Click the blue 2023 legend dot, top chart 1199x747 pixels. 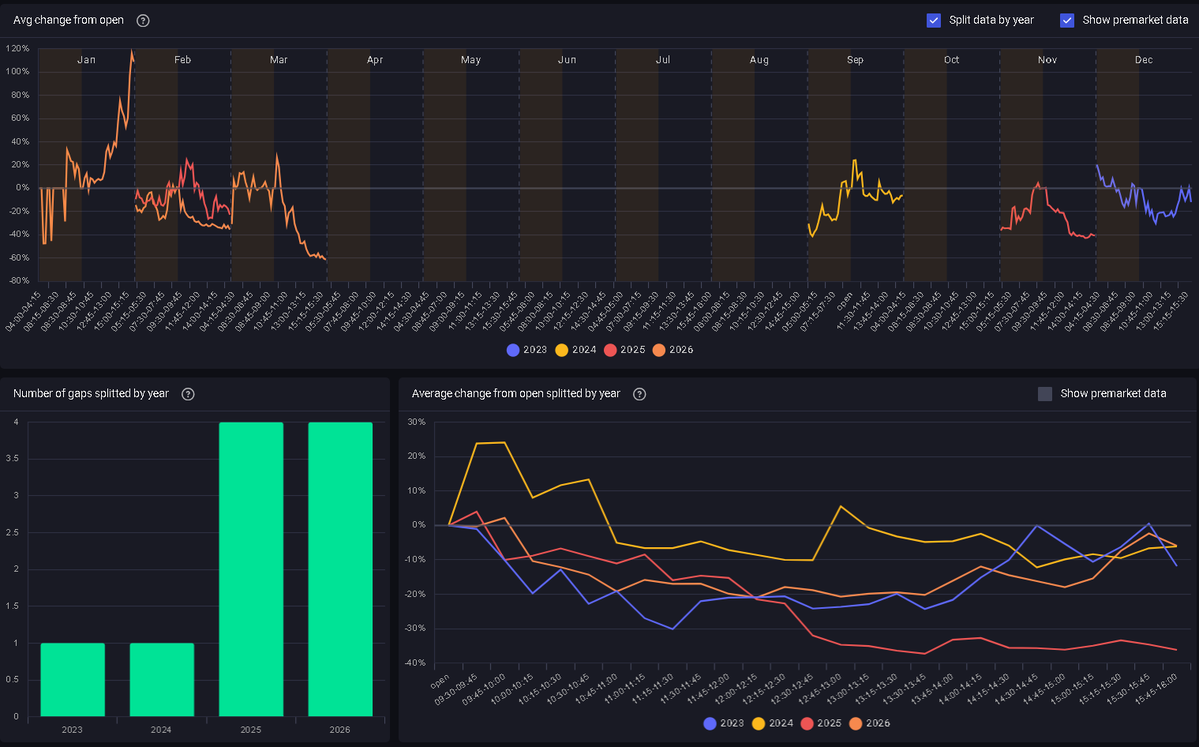click(x=513, y=350)
